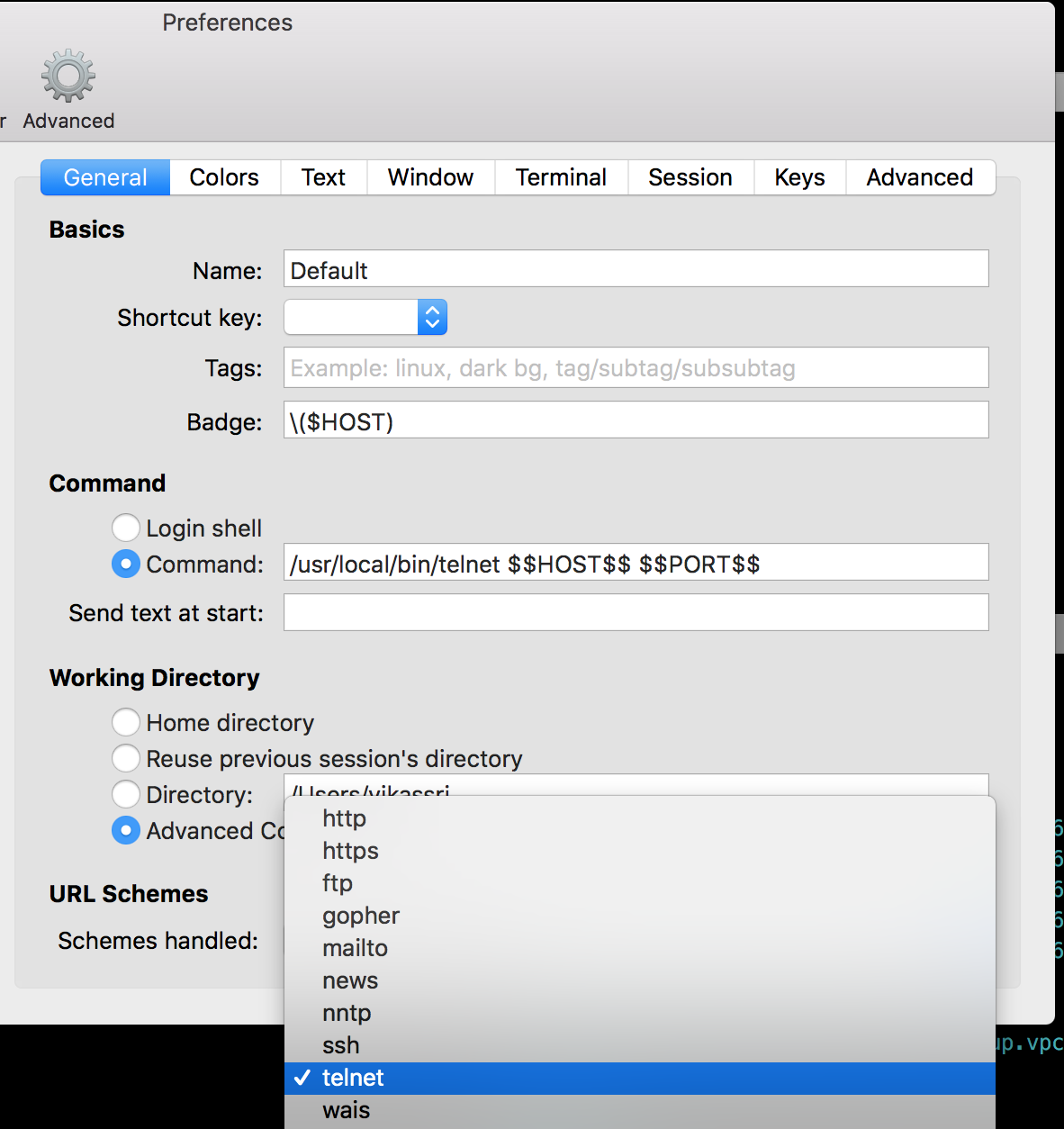Enable Reuse previous session's directory
Viewport: 1064px width, 1129px height.
[126, 758]
